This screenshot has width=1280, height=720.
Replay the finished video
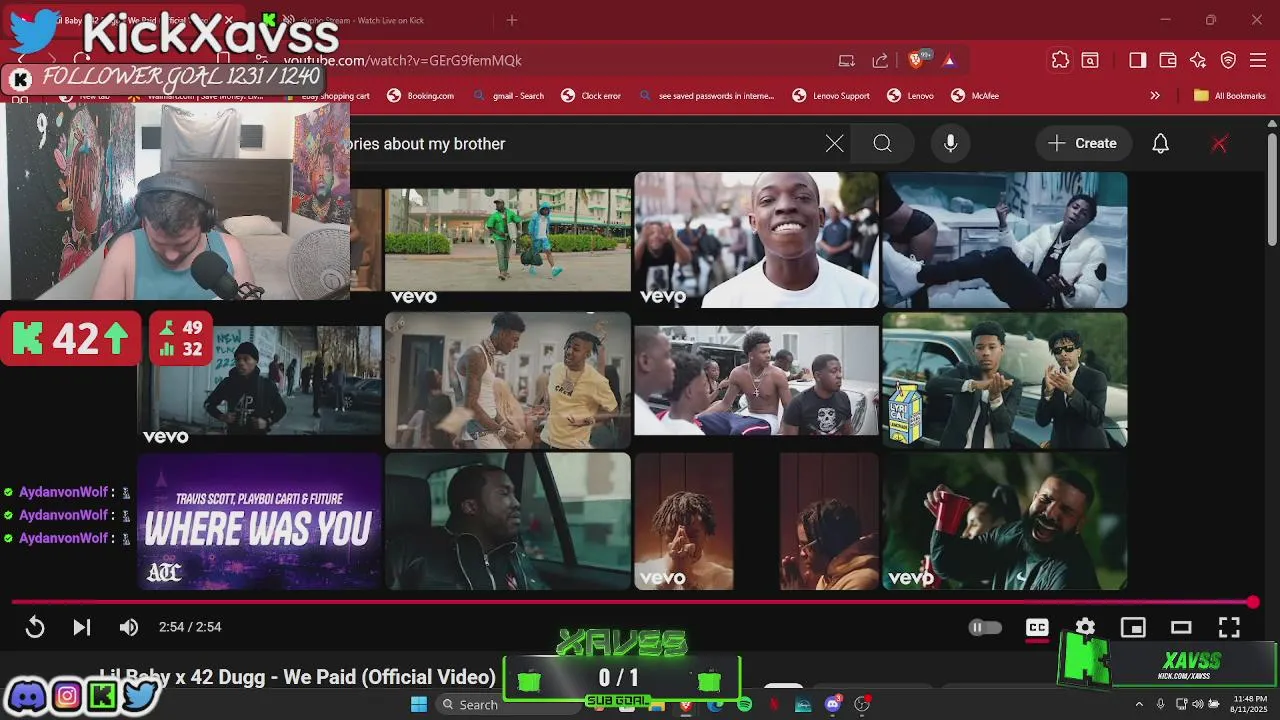coord(35,627)
